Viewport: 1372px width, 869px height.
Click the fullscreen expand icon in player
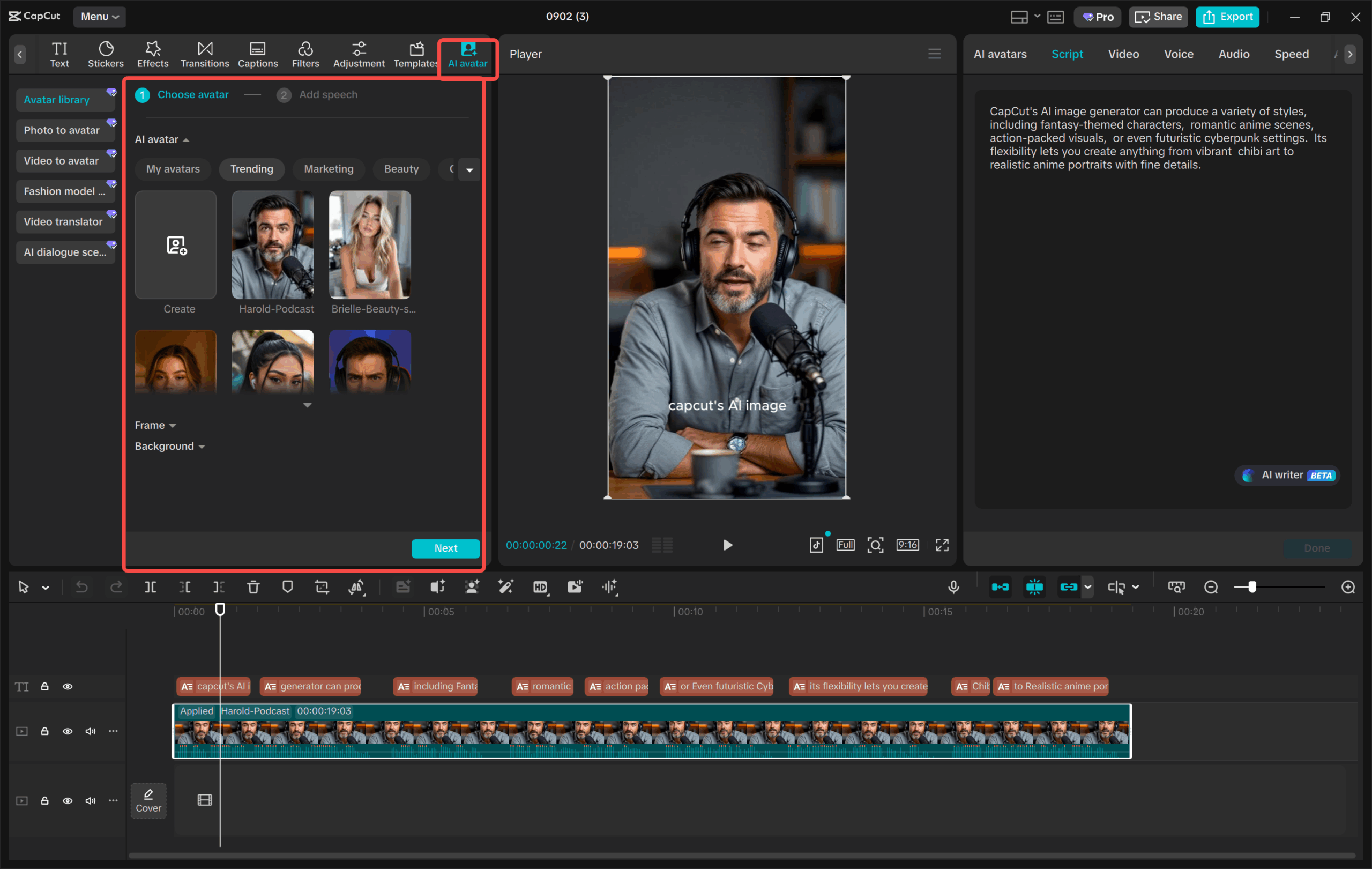tap(942, 545)
